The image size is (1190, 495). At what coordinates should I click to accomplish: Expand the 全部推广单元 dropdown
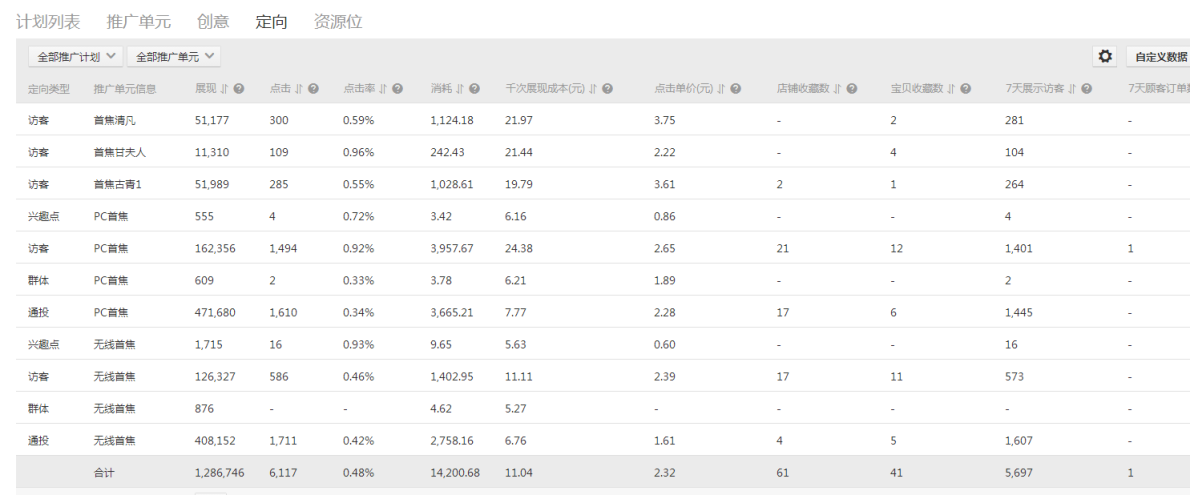point(176,57)
